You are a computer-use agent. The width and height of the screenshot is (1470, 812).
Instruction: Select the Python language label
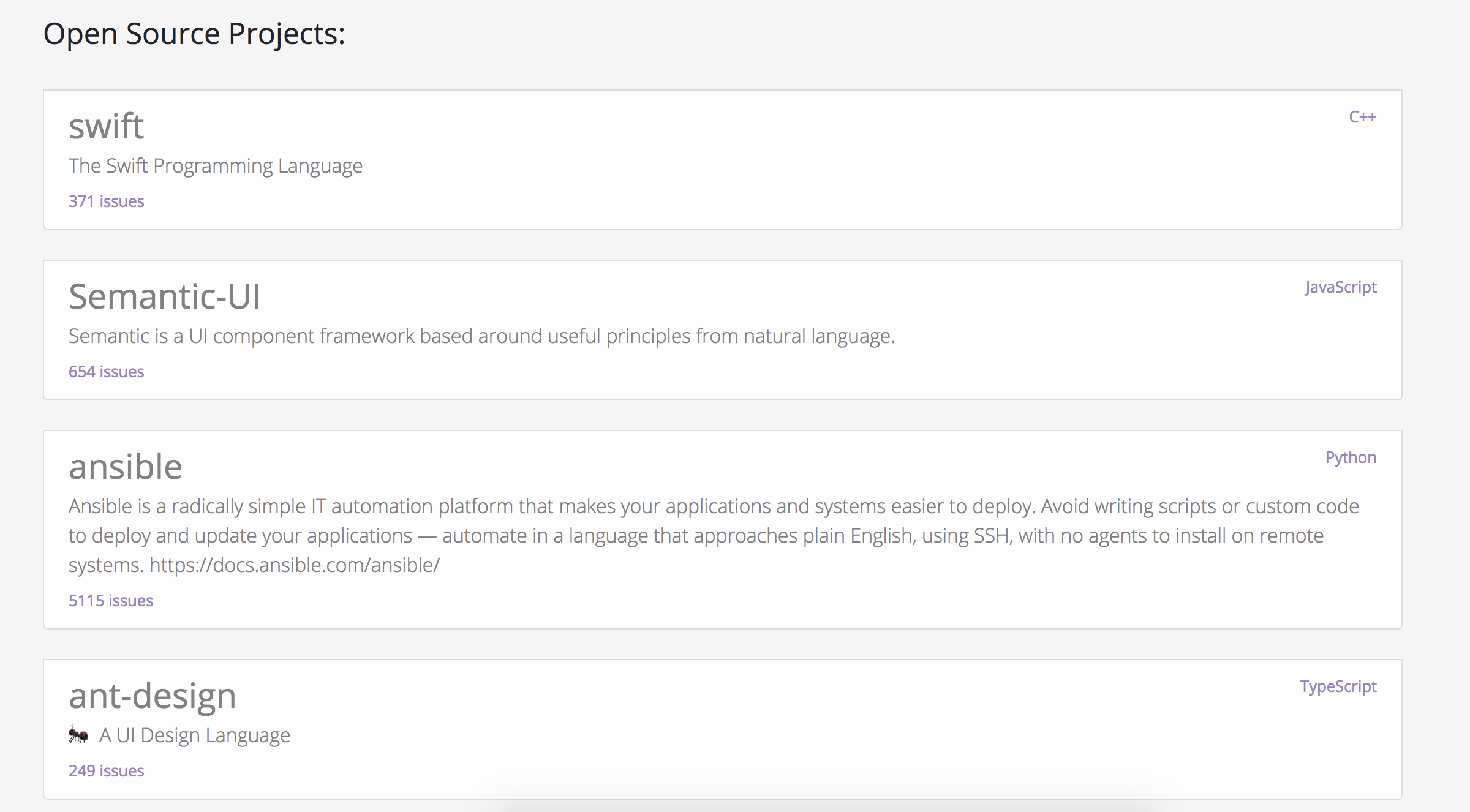click(x=1350, y=457)
